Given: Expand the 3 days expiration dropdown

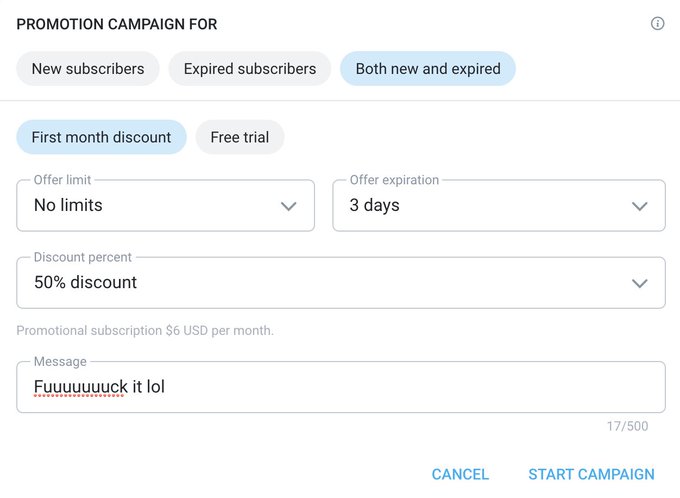Looking at the screenshot, I should click(x=499, y=205).
